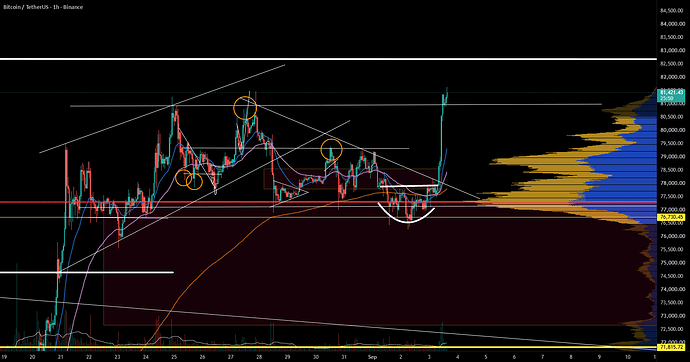
Task: Click the 80,000.00 price axis label
Action: coord(673,130)
